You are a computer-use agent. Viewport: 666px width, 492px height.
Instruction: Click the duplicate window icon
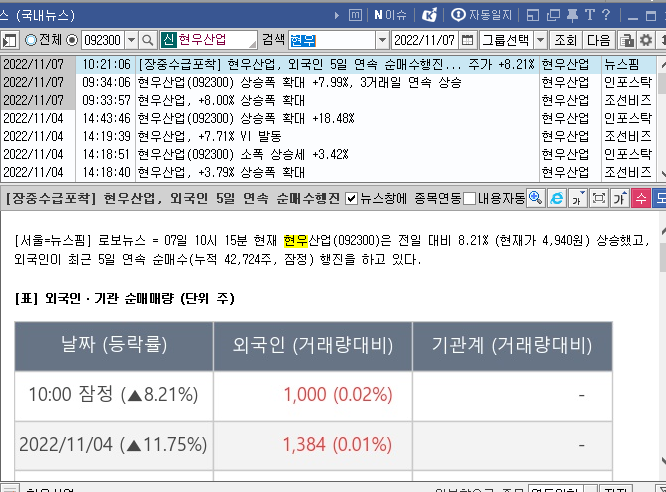(x=553, y=15)
